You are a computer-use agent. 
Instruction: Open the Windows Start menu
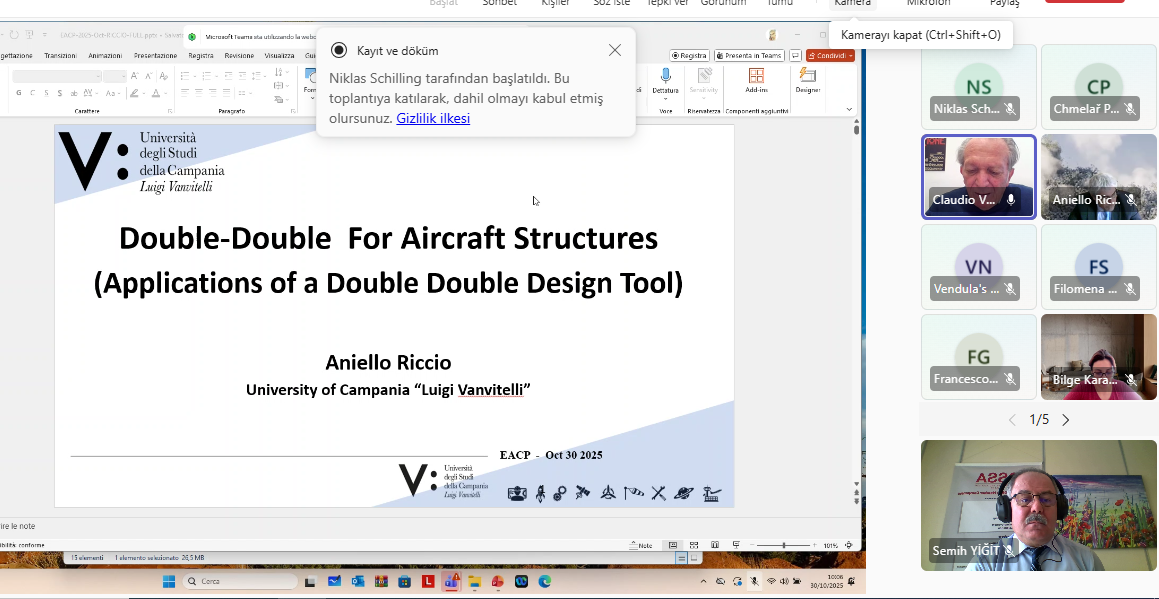click(168, 581)
